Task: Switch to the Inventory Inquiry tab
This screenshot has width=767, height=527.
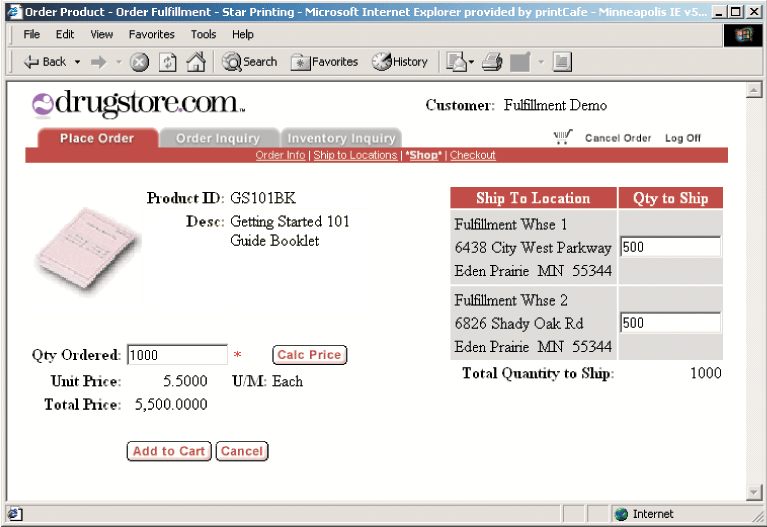Action: pyautogui.click(x=341, y=139)
